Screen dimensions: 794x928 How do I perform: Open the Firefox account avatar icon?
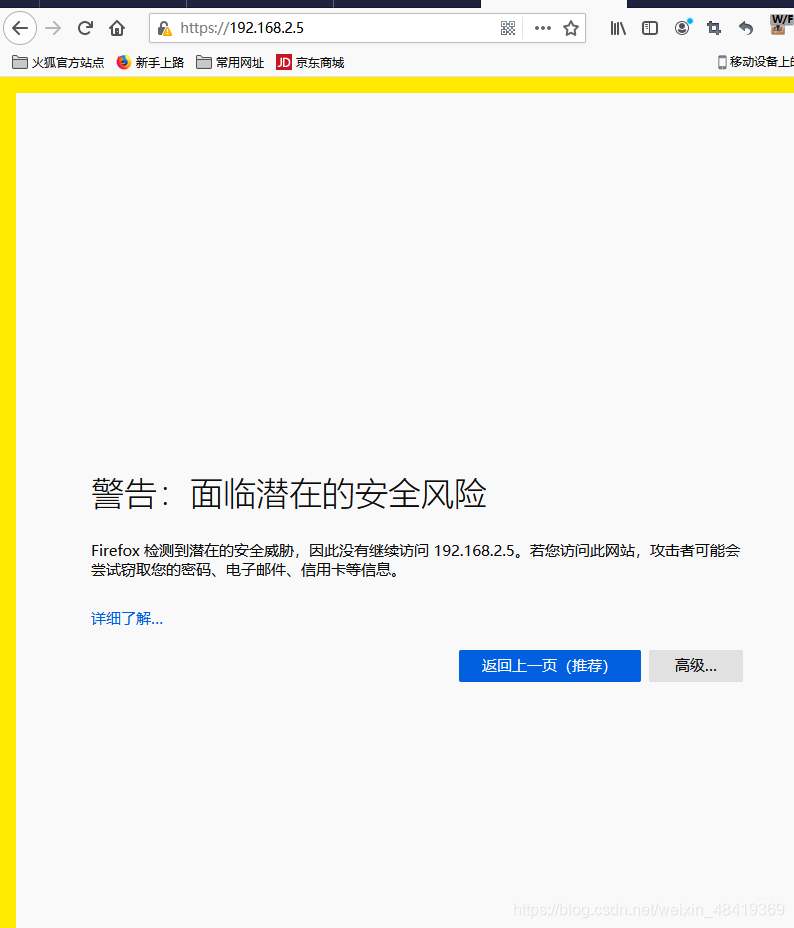coord(683,27)
